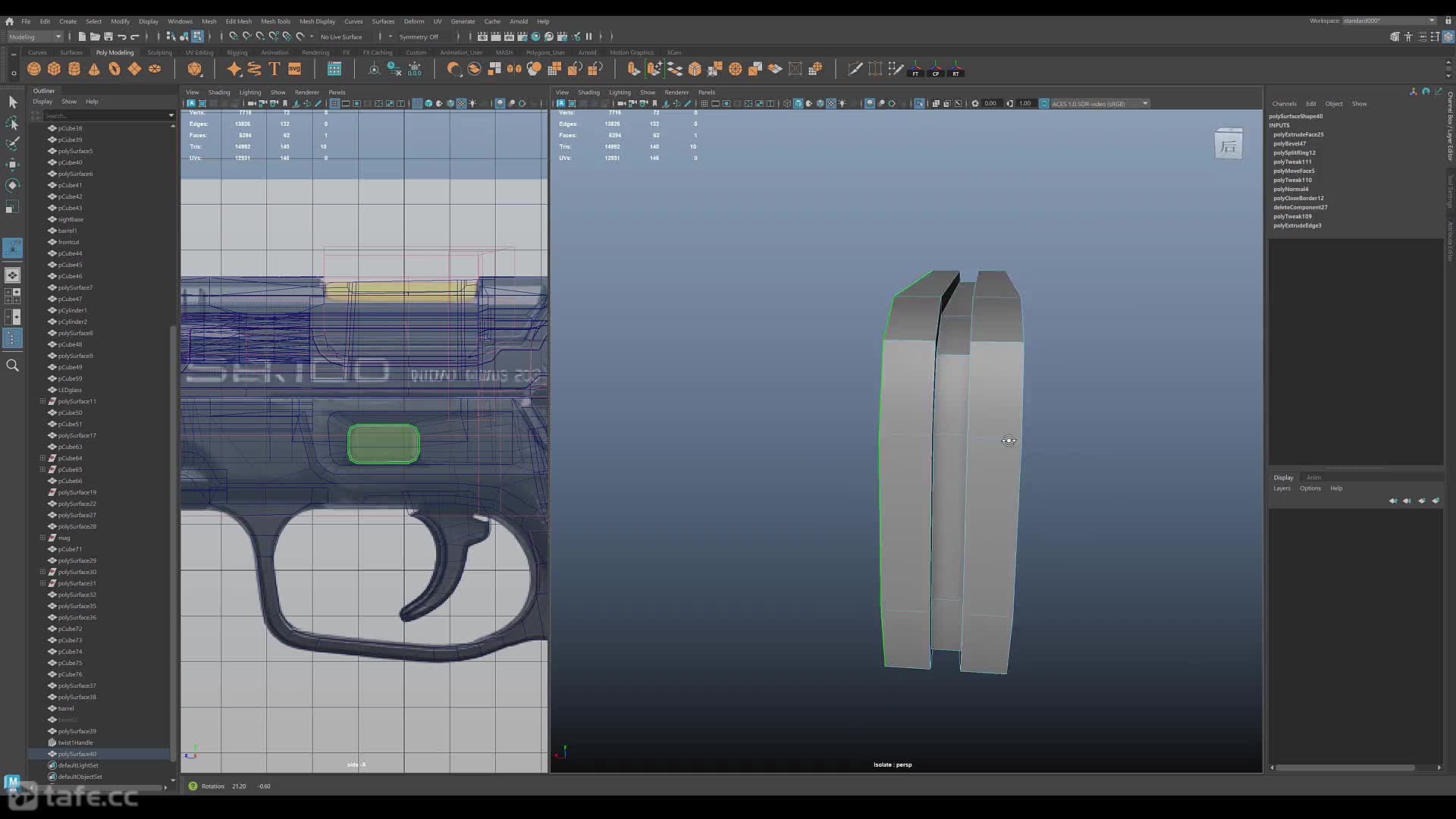Click the FT freeze transform shelf icon
This screenshot has width=1456, height=819.
tap(915, 69)
